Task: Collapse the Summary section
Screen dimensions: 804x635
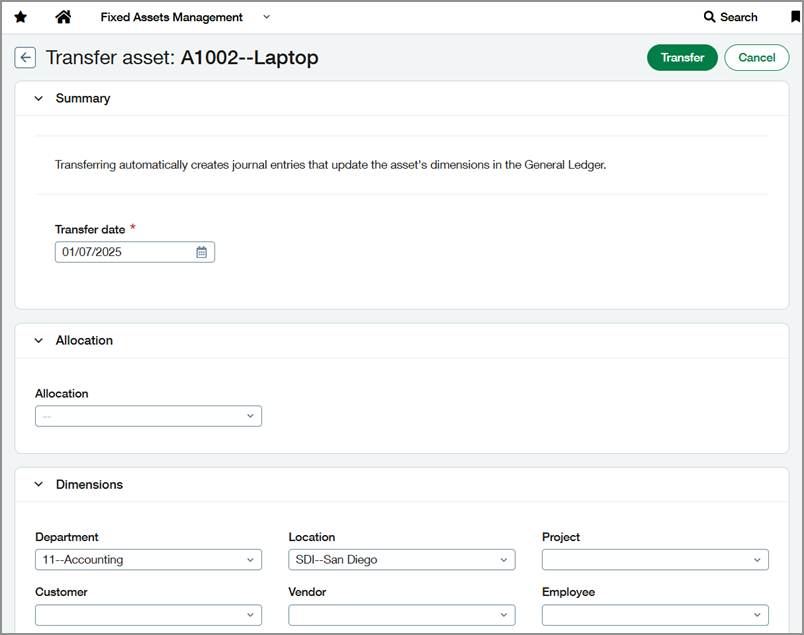Action: 38,98
